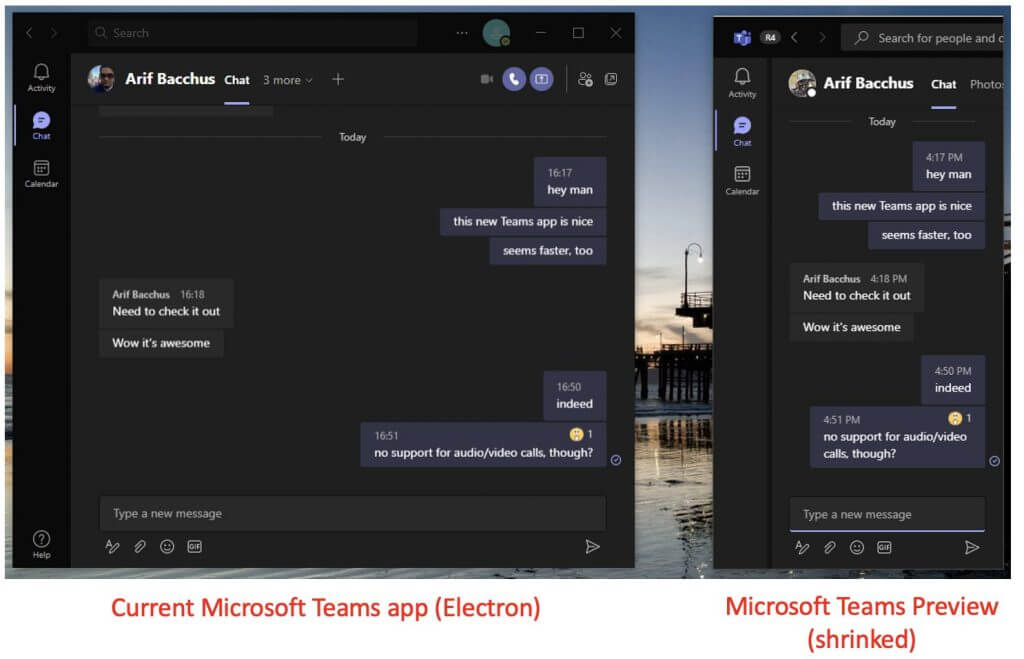Open Chat in Teams Preview sidebar
The height and width of the screenshot is (659, 1024).
pos(743,131)
